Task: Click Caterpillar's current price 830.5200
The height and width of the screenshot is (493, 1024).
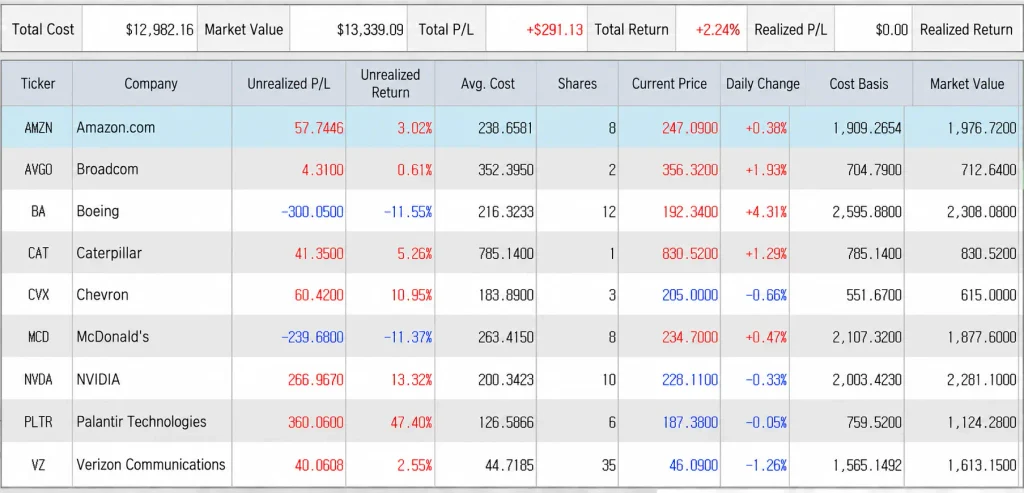Action: 690,253
